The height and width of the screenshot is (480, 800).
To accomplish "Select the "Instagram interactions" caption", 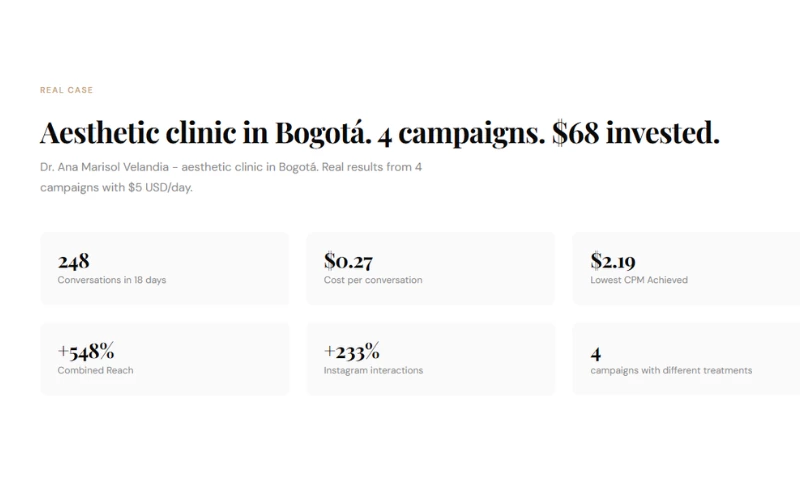I will (373, 370).
